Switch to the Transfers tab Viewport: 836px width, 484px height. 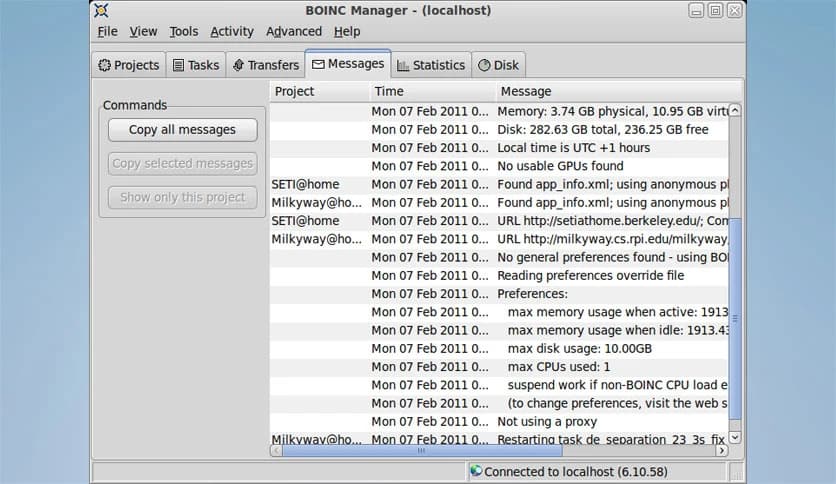tap(266, 65)
